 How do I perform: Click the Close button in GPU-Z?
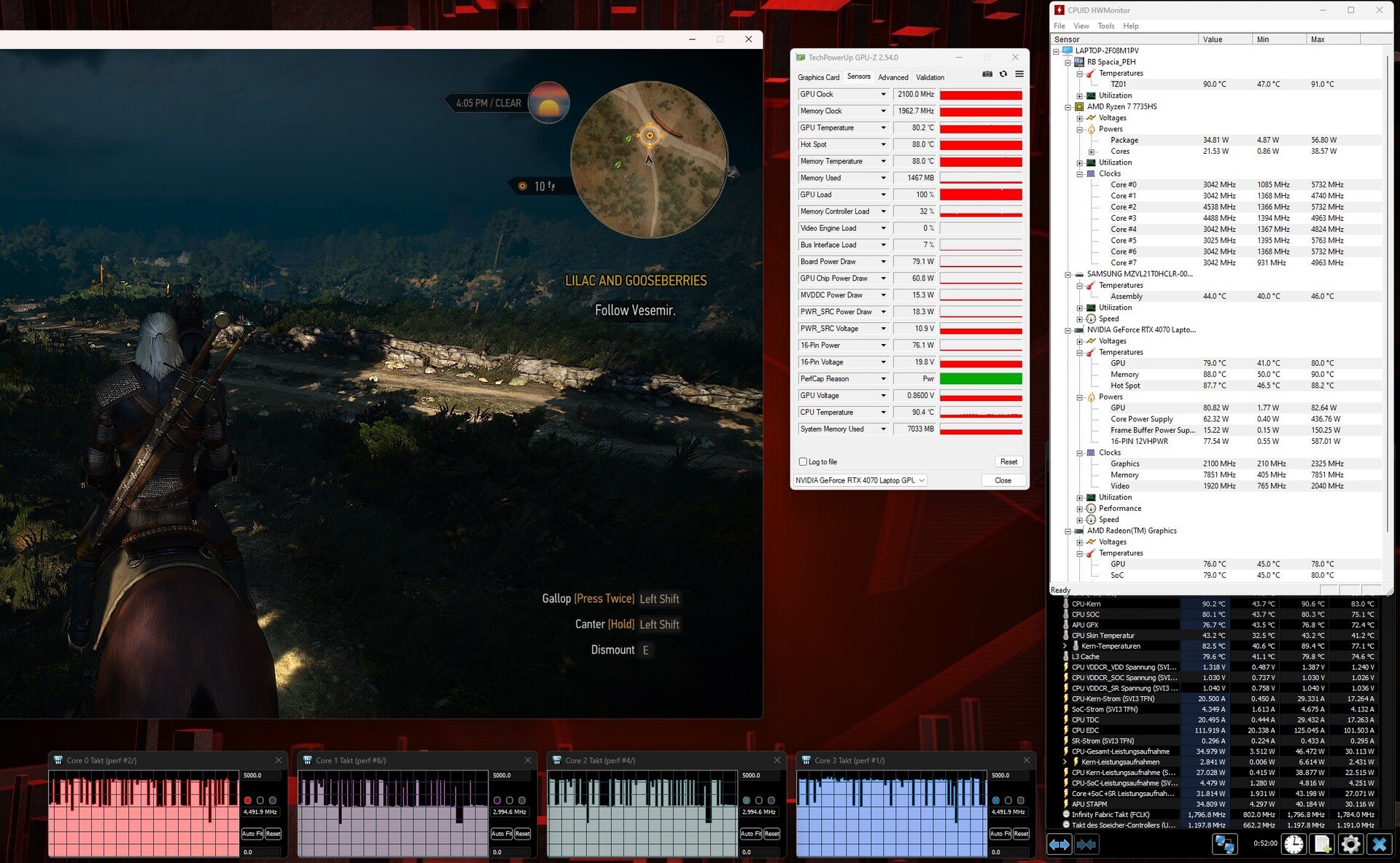[1003, 480]
